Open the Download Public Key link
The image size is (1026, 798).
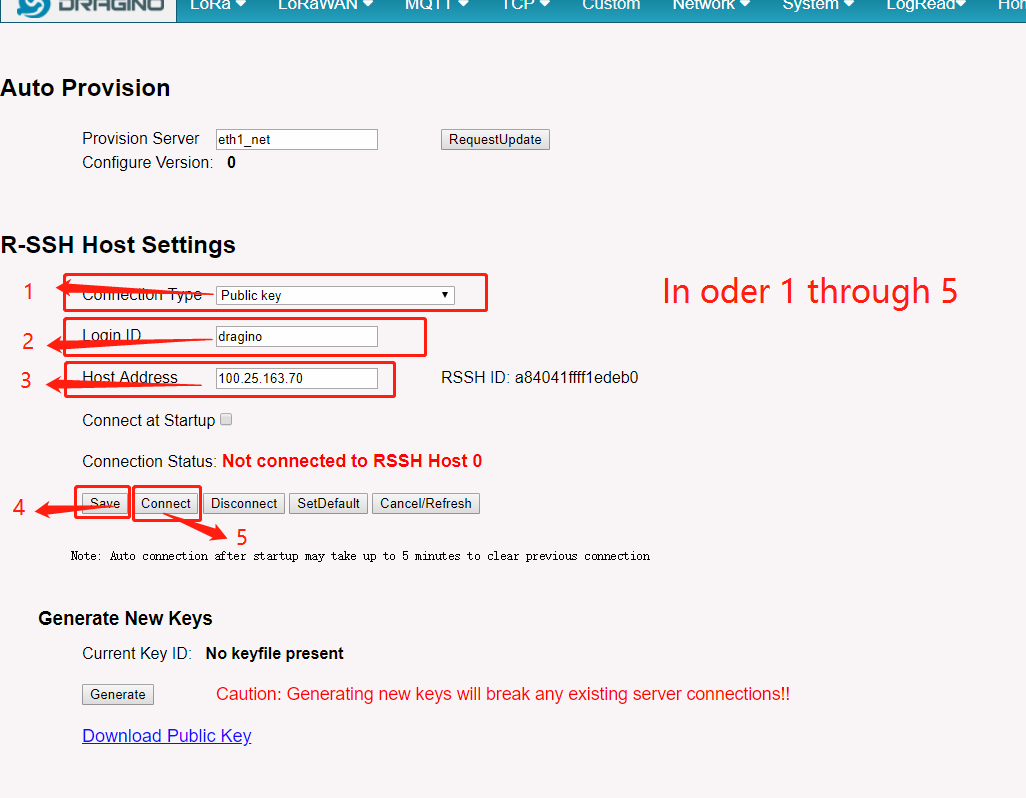[167, 736]
